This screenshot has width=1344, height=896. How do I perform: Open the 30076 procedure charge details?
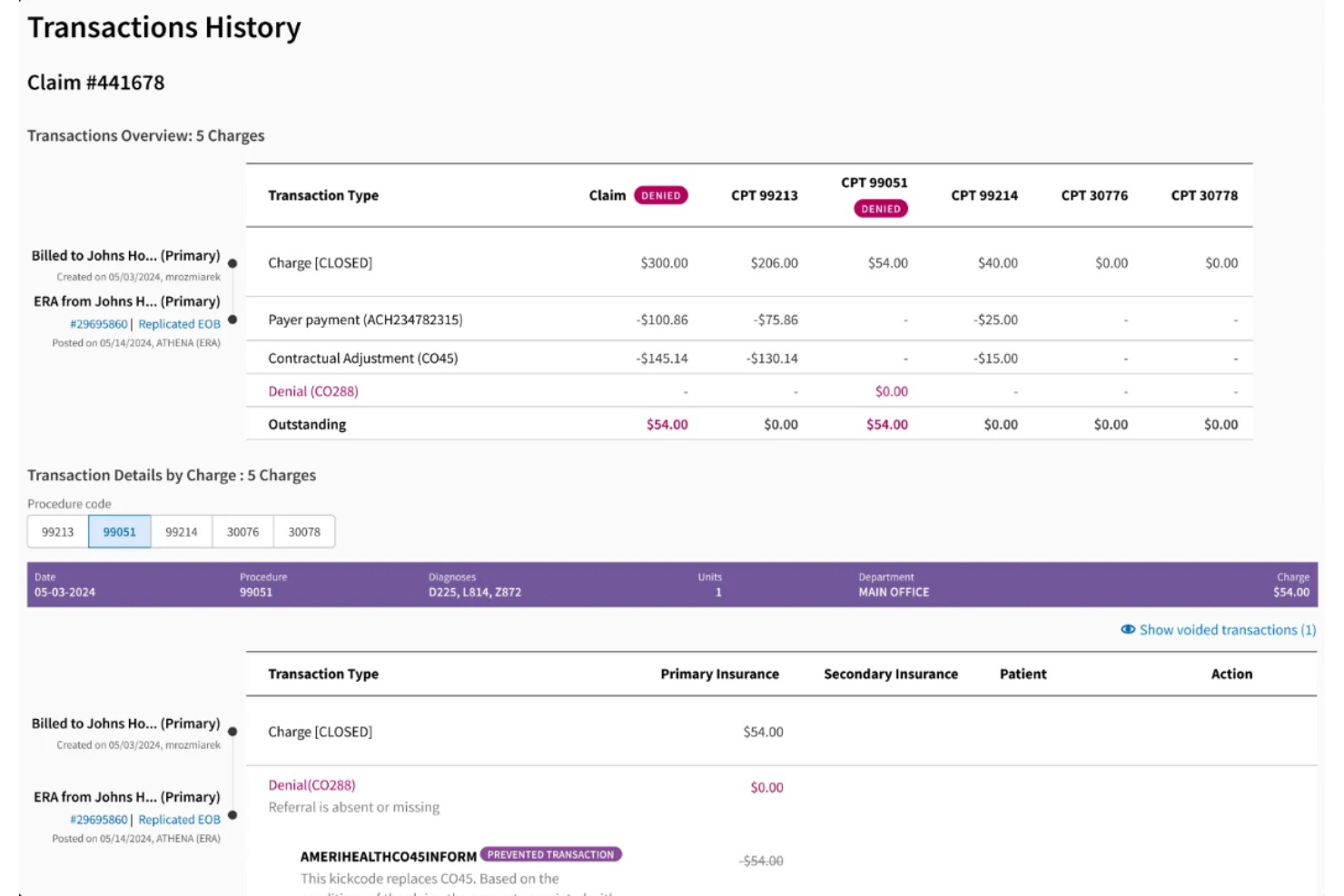point(242,531)
